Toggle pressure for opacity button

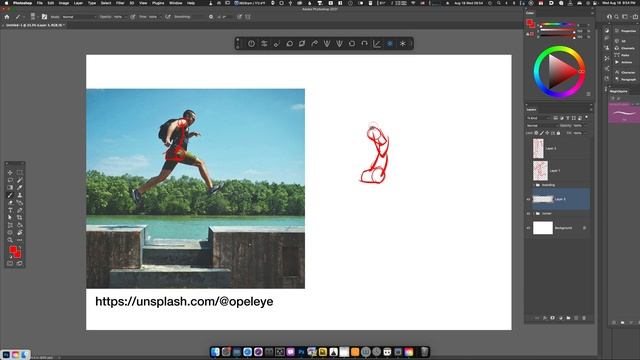[x=133, y=17]
